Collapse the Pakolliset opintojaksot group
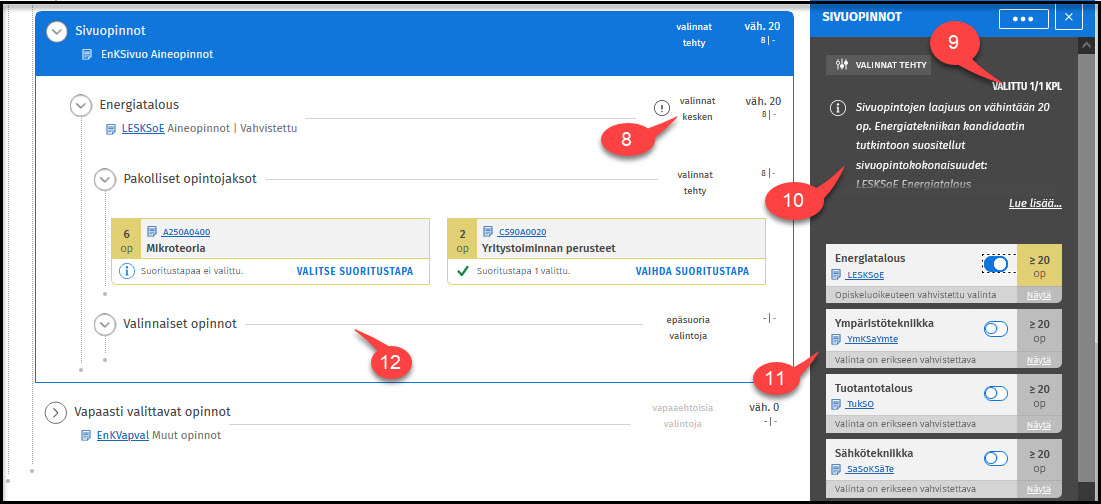1101x504 pixels. [x=104, y=179]
